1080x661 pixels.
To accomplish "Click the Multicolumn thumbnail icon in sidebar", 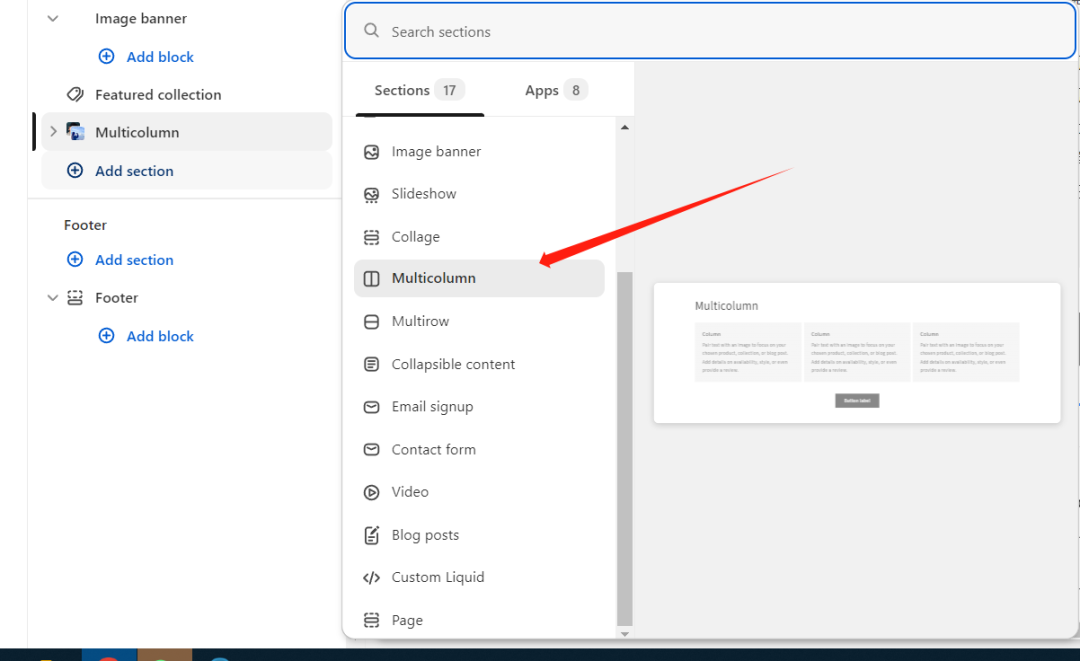I will (x=75, y=132).
